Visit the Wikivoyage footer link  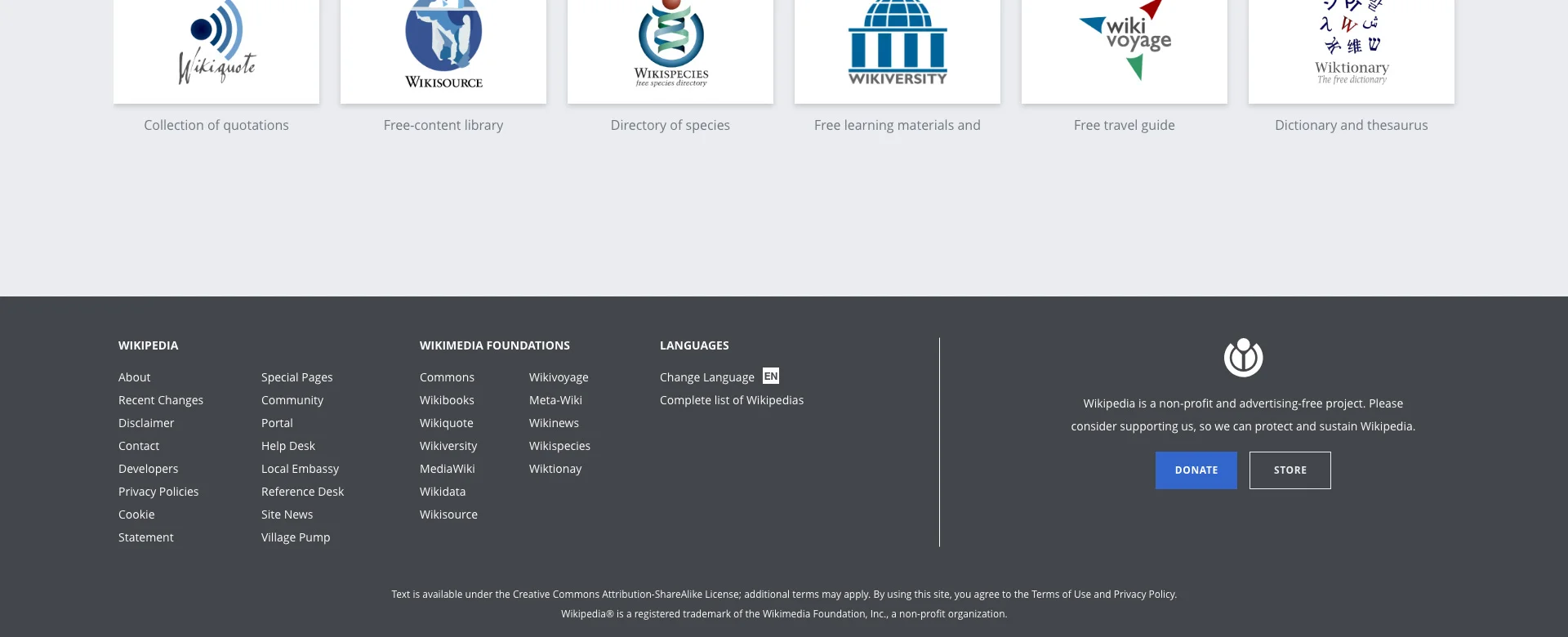click(x=559, y=377)
